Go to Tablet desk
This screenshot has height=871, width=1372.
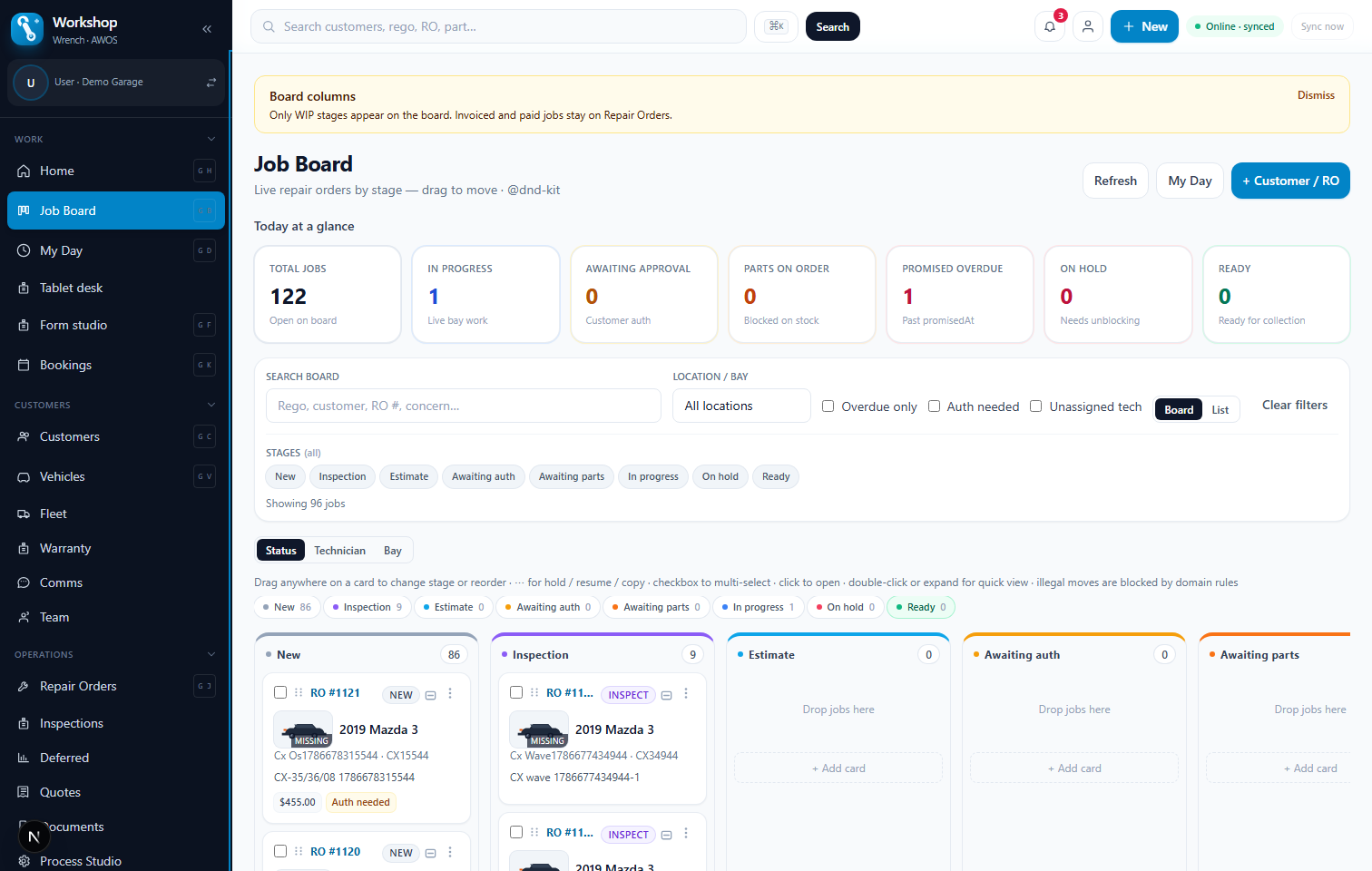(116, 288)
